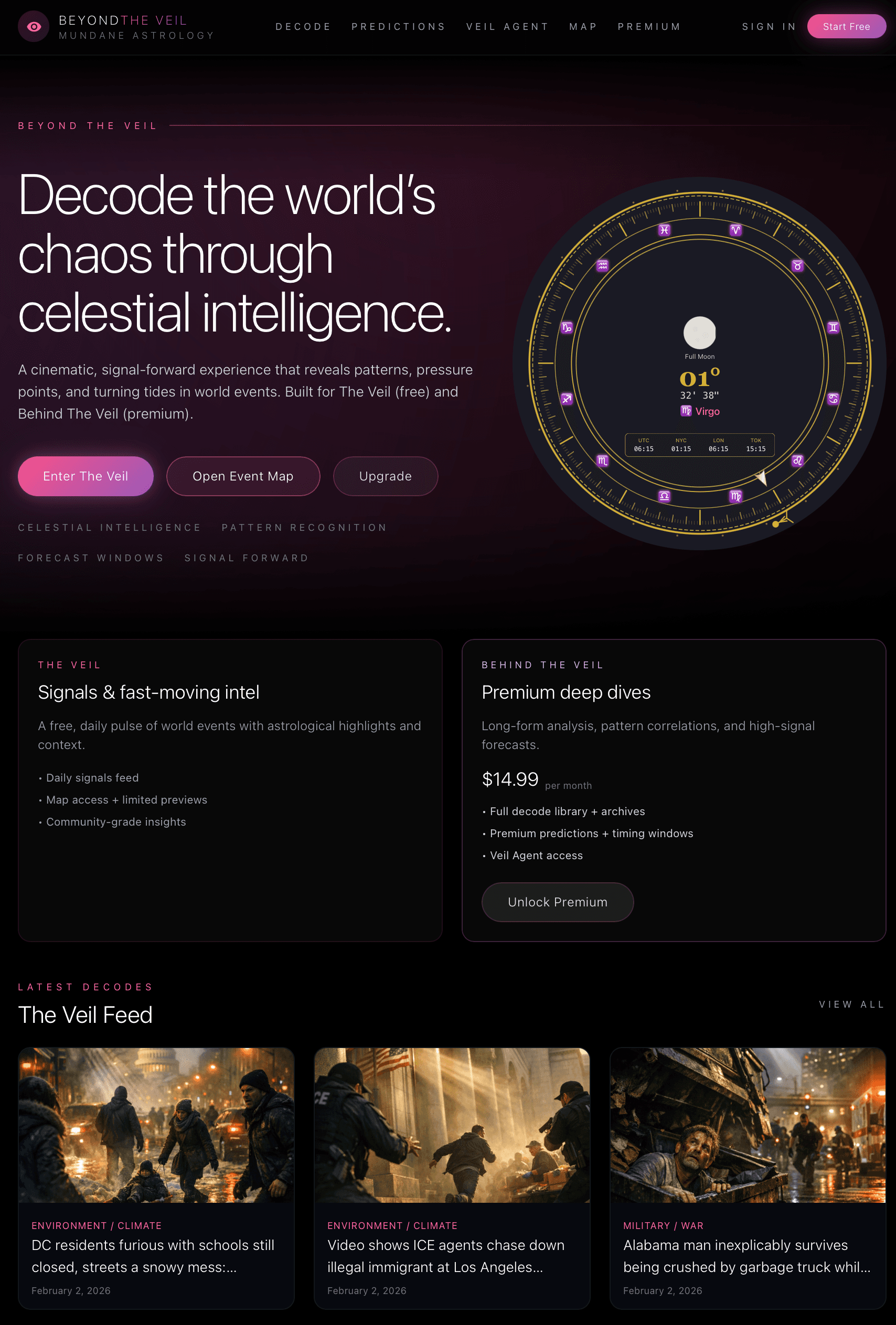This screenshot has height=1325, width=896.
Task: Click the eye logo icon in header
Action: click(34, 27)
